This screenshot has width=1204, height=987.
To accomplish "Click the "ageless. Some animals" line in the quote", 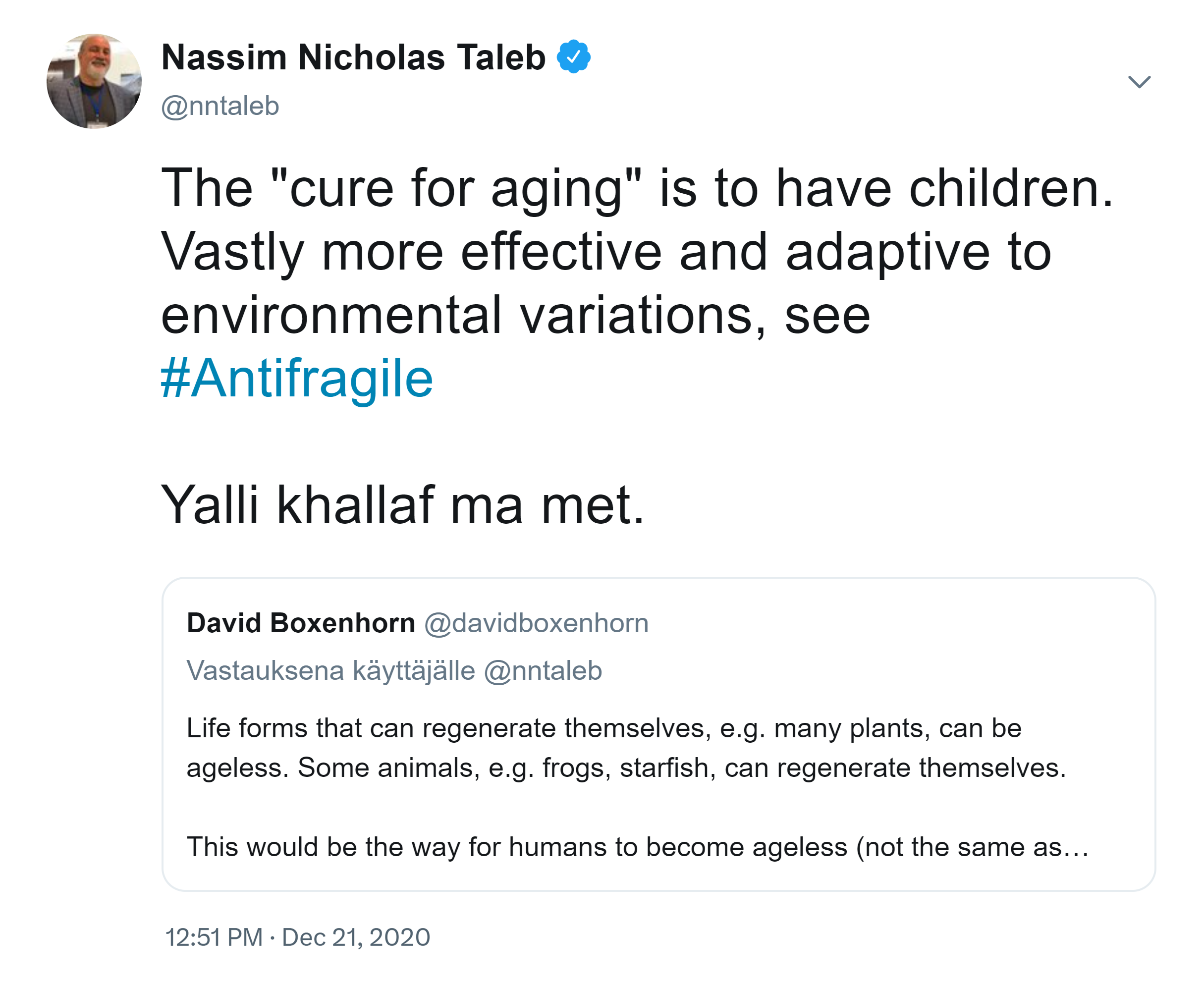I will pos(626,768).
